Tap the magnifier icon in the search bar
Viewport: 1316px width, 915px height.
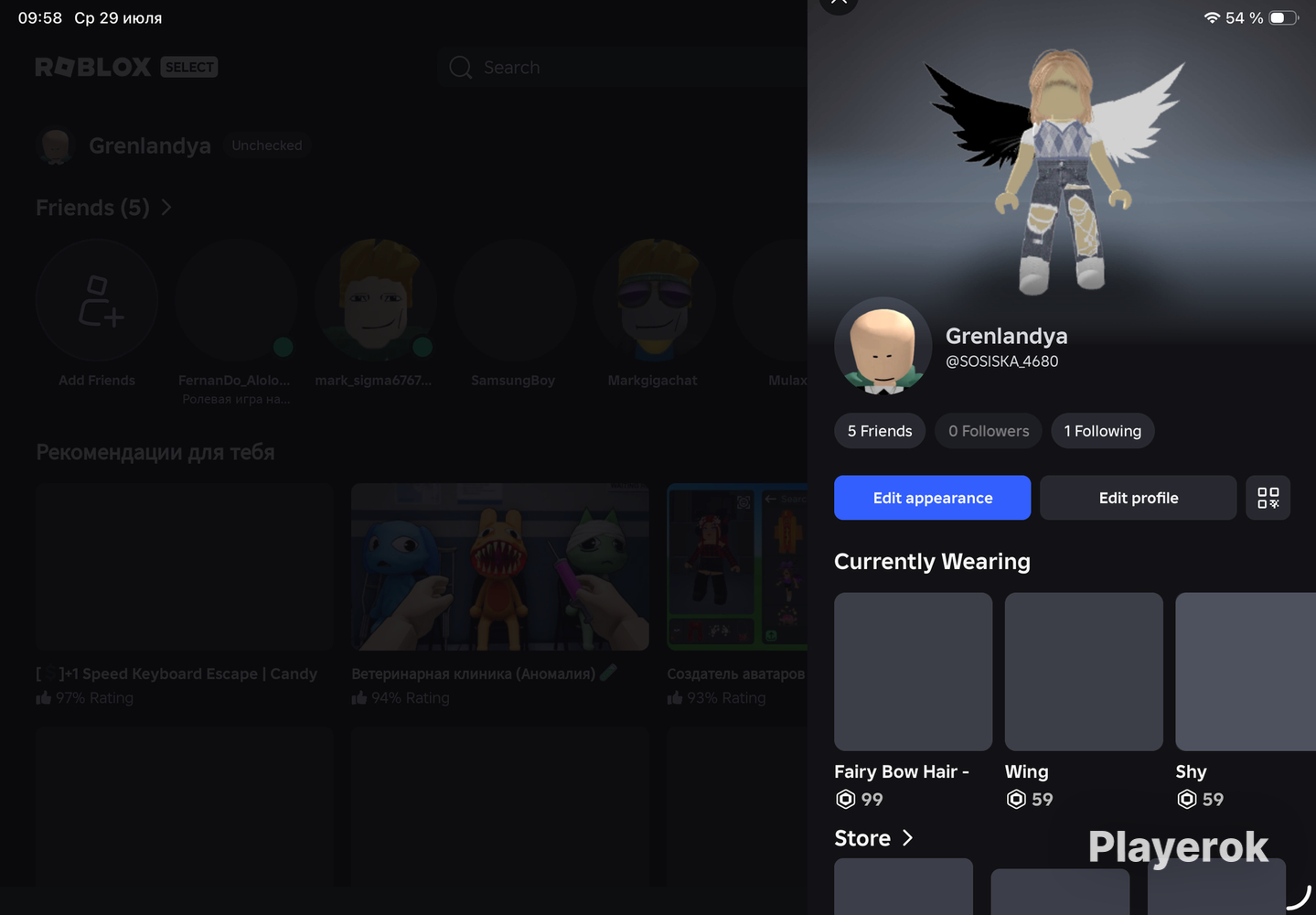461,68
